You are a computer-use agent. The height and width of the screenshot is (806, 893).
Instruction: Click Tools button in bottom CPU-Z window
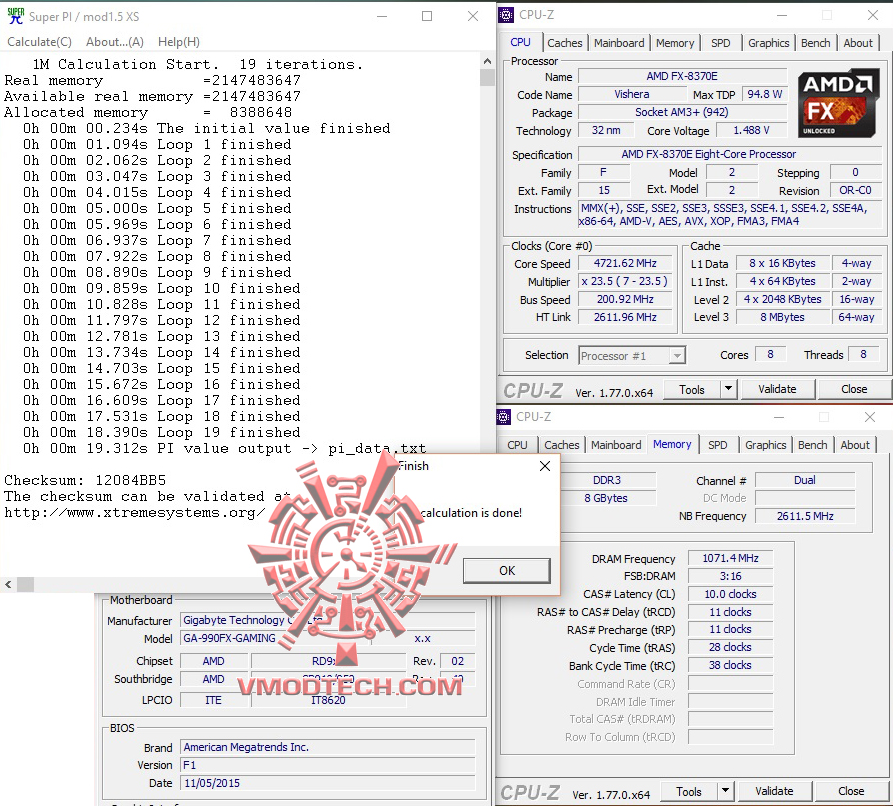click(x=689, y=791)
